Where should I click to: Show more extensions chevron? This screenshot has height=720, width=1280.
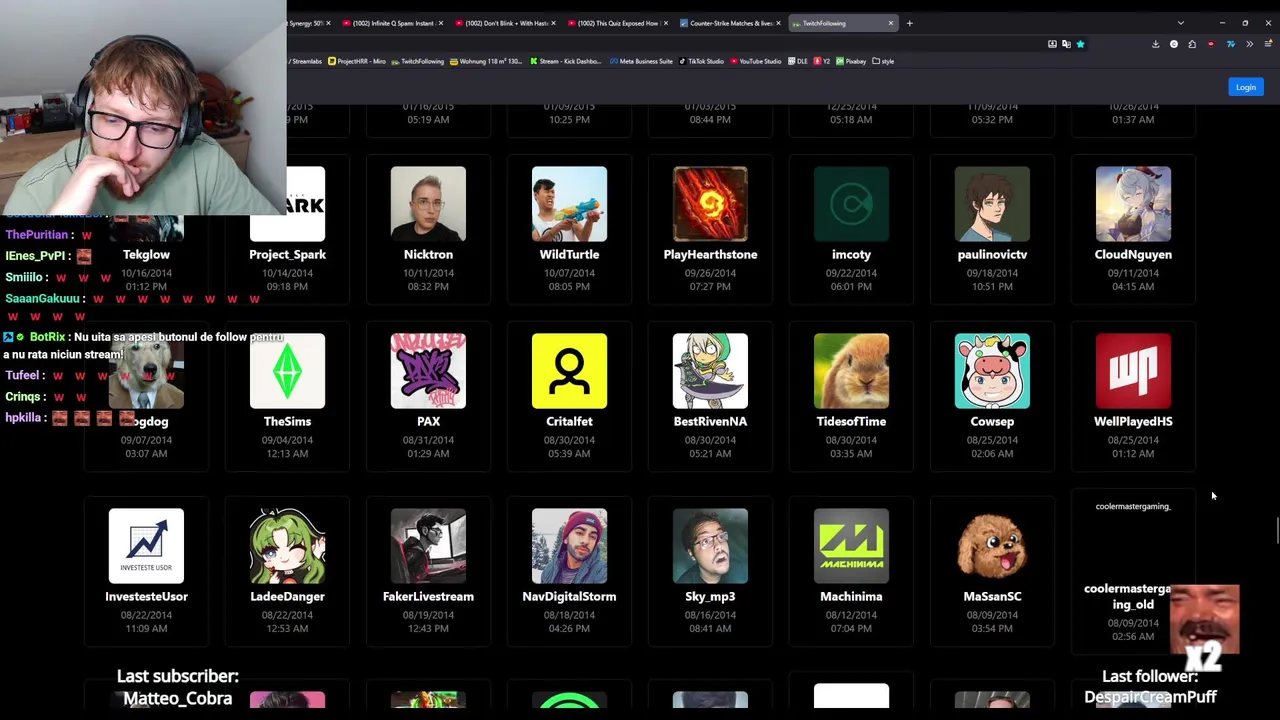click(x=1249, y=44)
